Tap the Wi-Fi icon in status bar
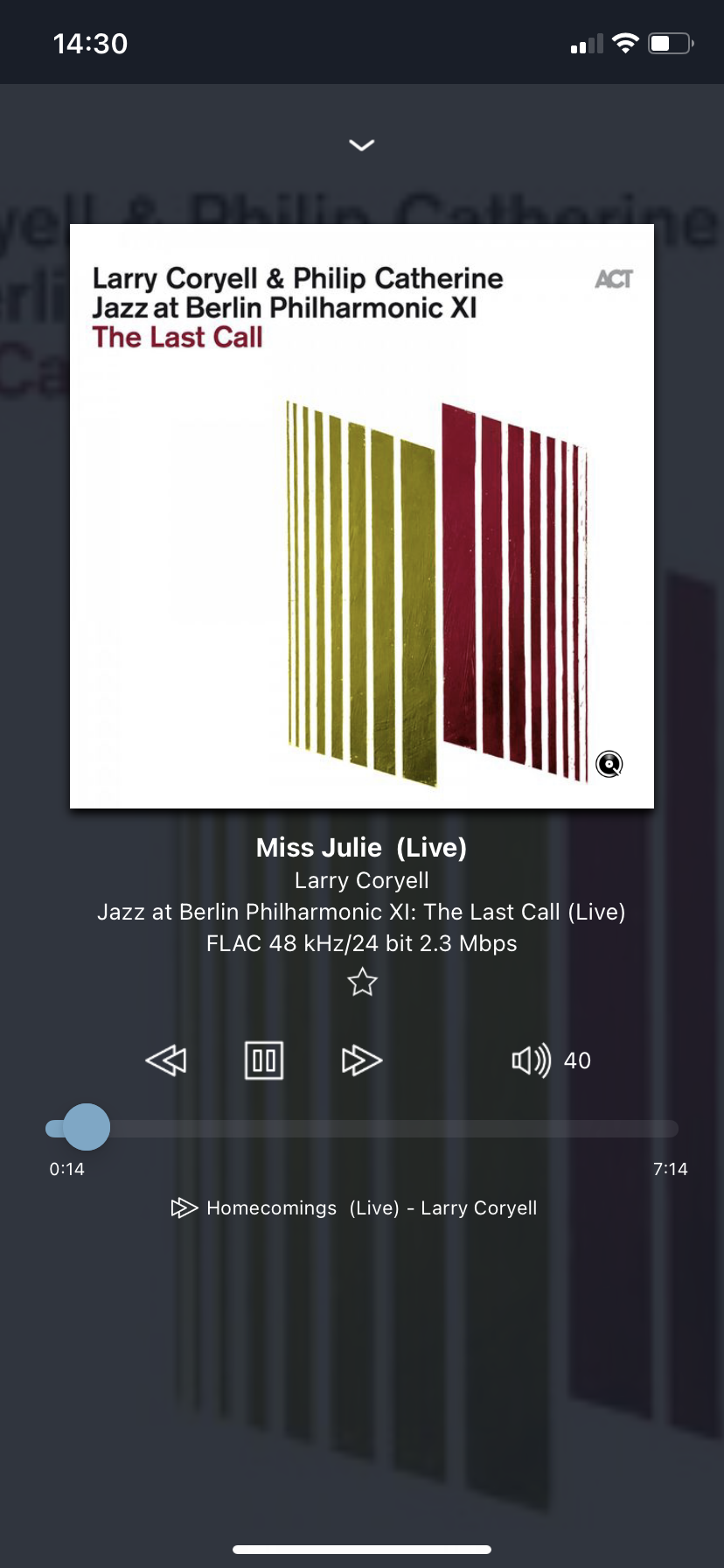724x1568 pixels. pyautogui.click(x=626, y=43)
